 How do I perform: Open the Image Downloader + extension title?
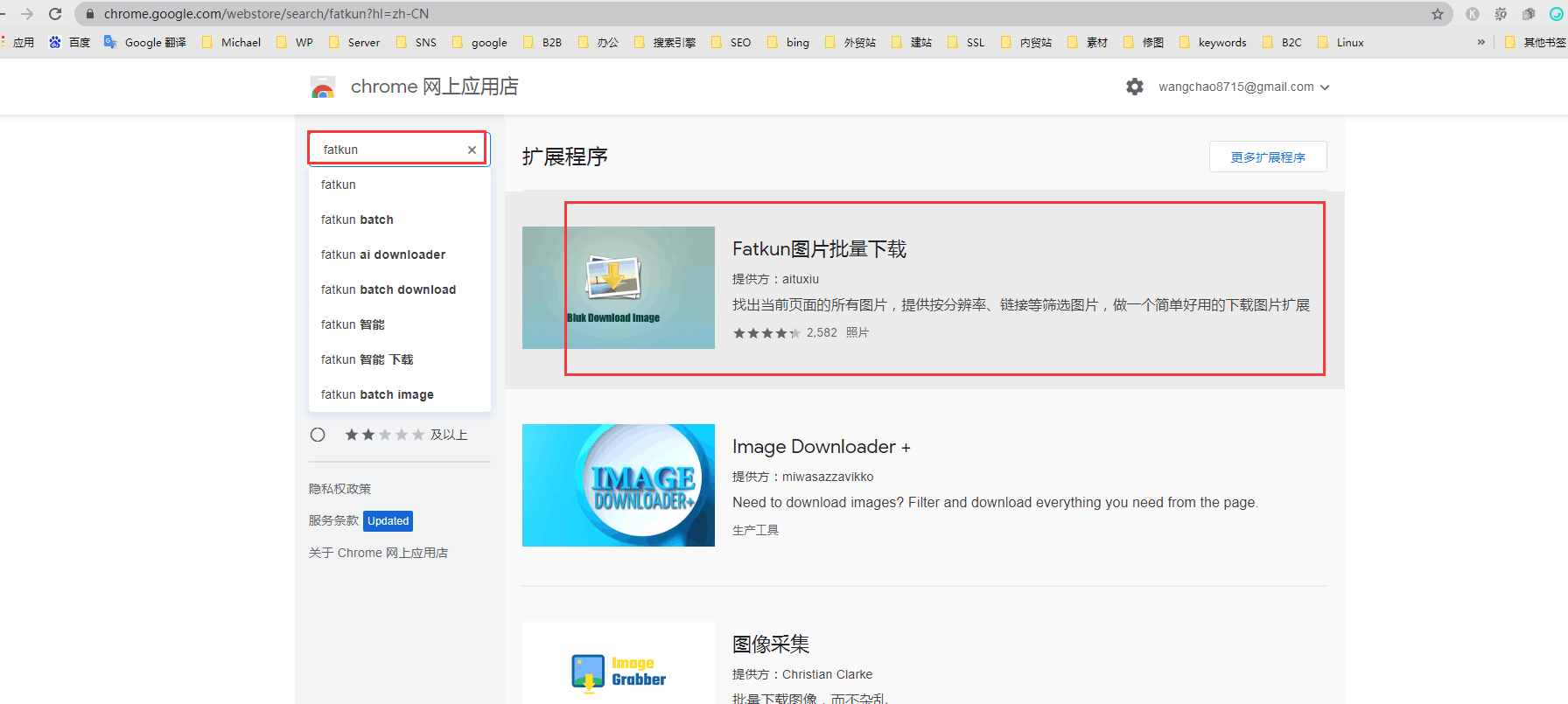(x=822, y=447)
